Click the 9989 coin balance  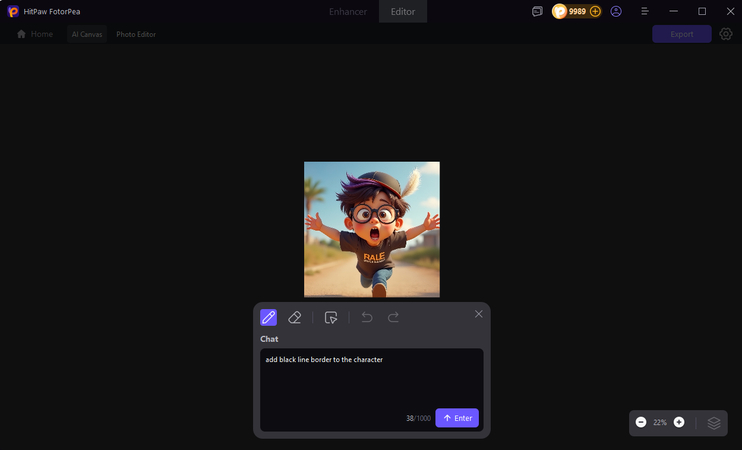(x=577, y=11)
